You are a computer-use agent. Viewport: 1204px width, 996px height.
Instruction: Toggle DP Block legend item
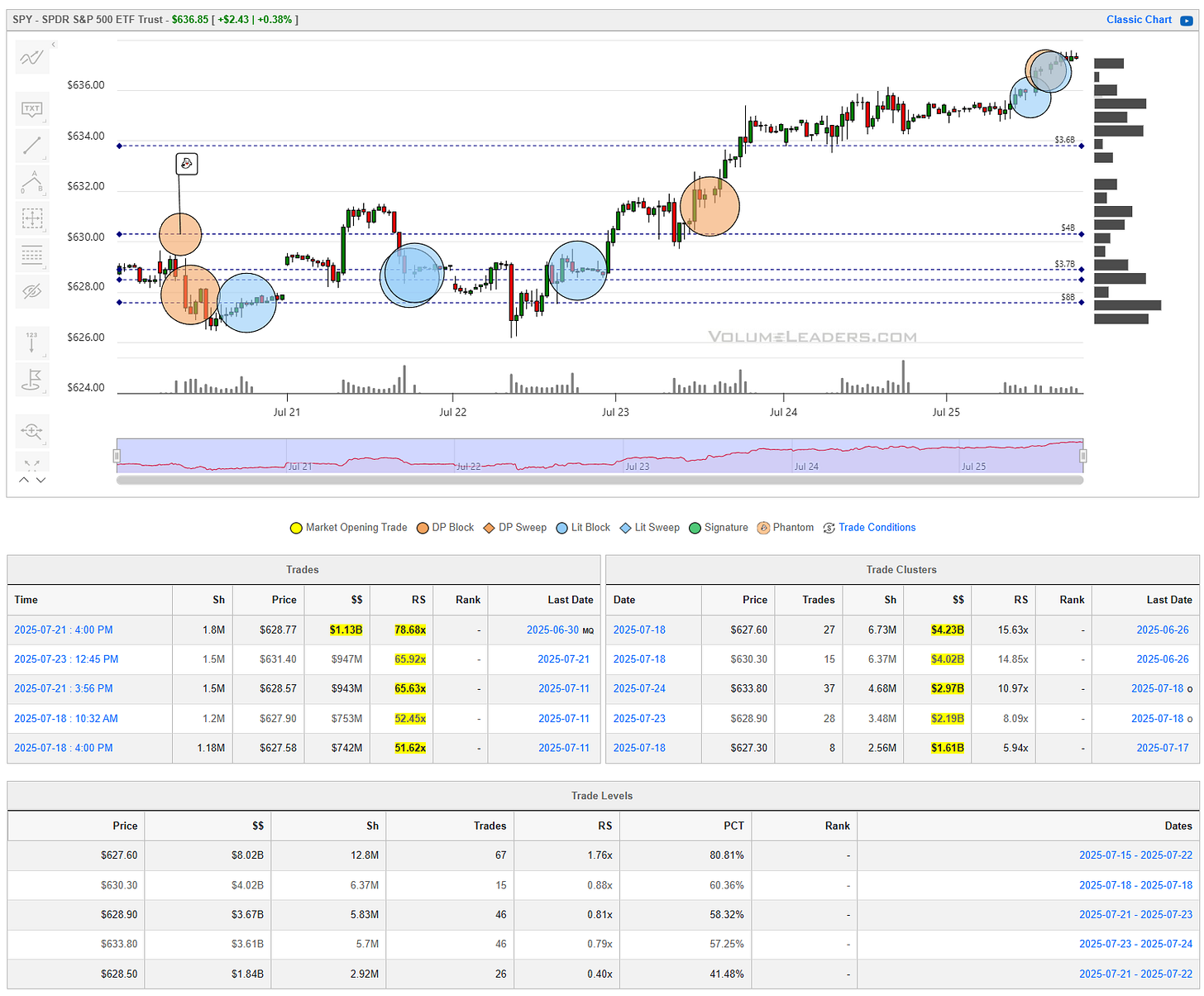pyautogui.click(x=446, y=528)
